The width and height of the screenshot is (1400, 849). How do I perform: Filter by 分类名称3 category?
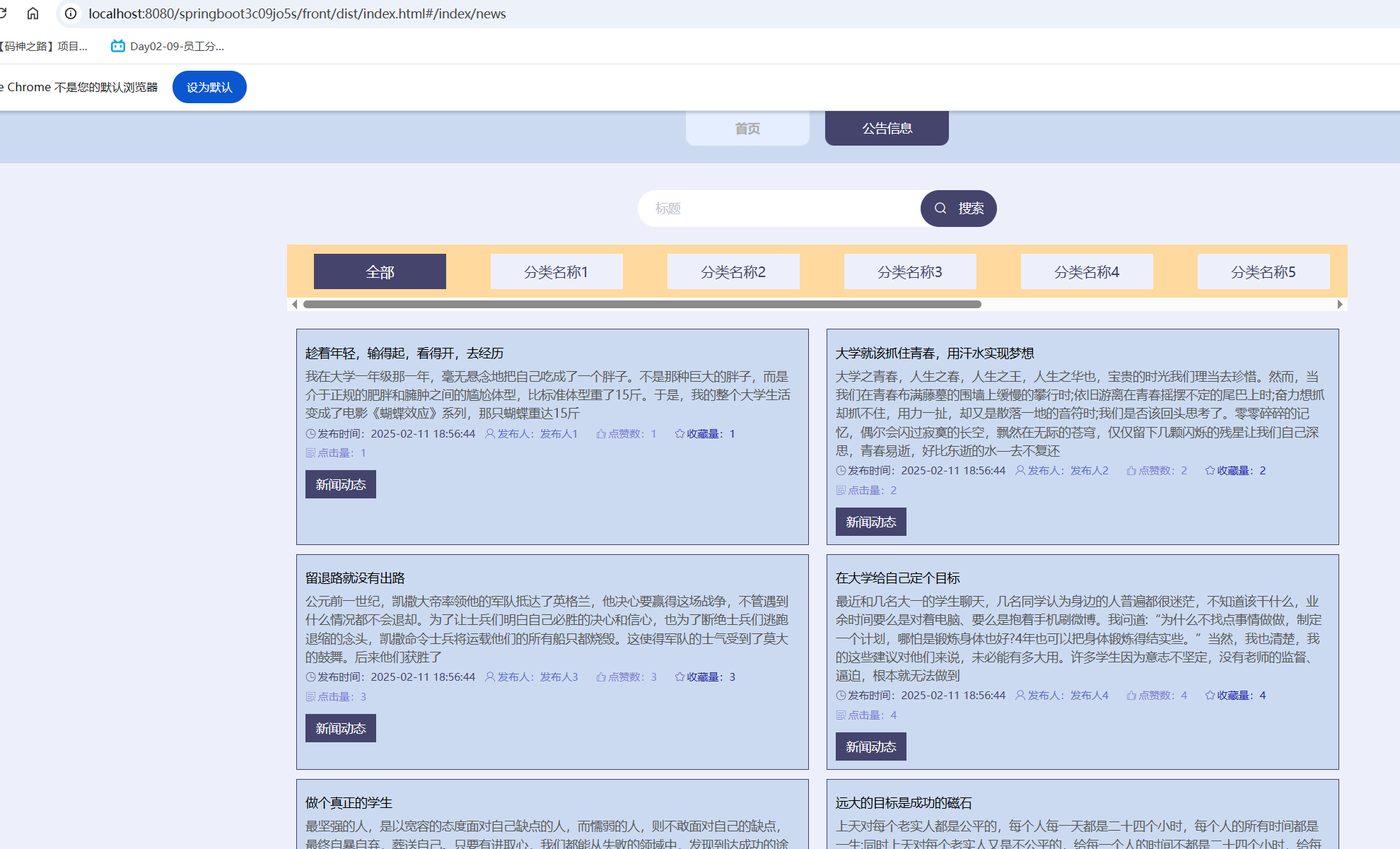point(909,272)
